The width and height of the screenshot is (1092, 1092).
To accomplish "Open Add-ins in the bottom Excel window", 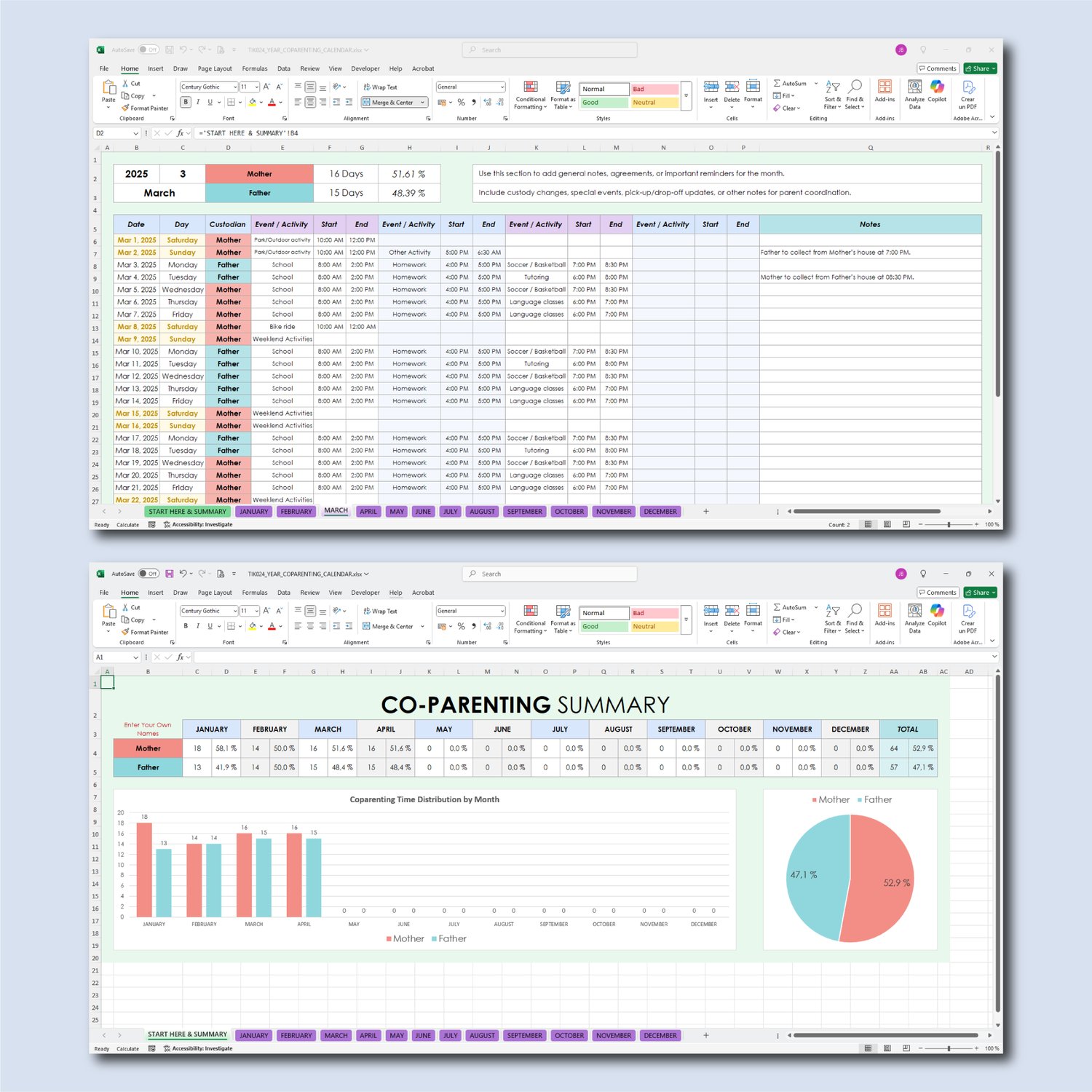I will 885,614.
